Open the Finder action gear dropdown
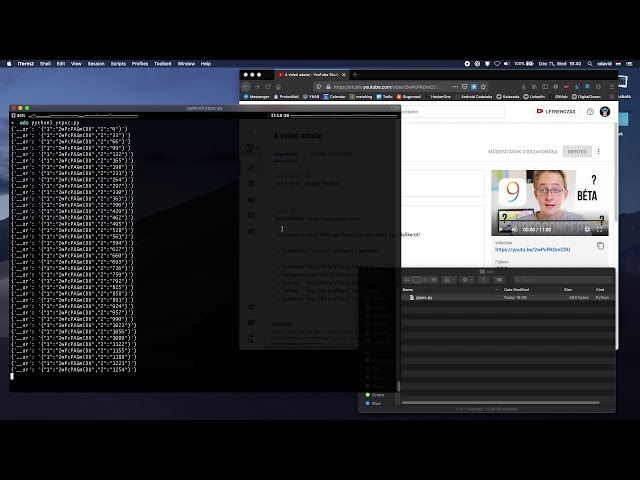This screenshot has width=640, height=480. (467, 280)
